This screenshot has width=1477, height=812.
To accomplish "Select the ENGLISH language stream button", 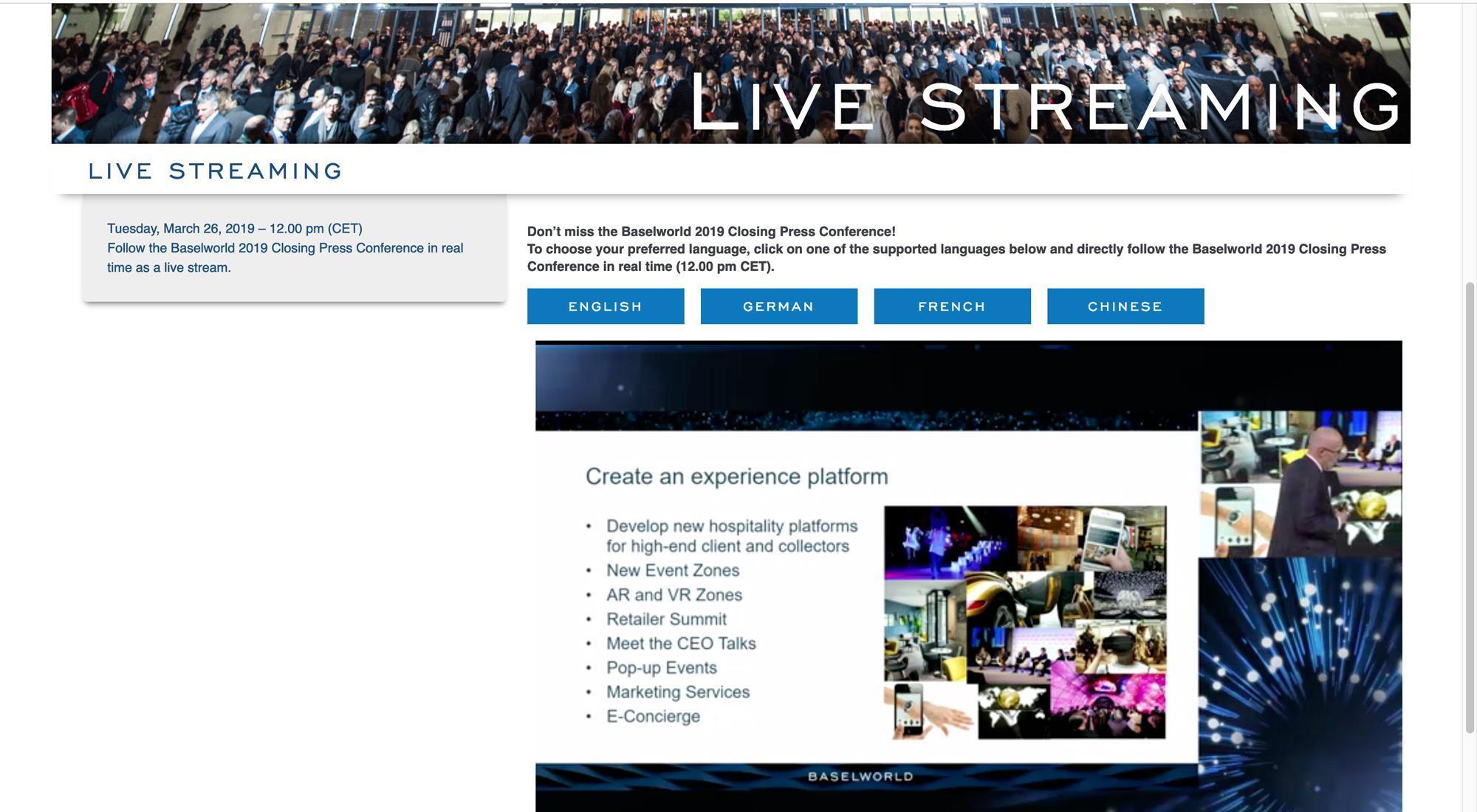I will tap(606, 306).
